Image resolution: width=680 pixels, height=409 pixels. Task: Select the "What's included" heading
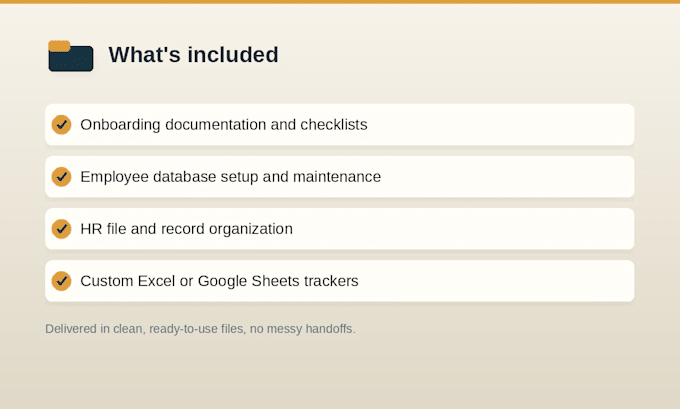click(193, 55)
